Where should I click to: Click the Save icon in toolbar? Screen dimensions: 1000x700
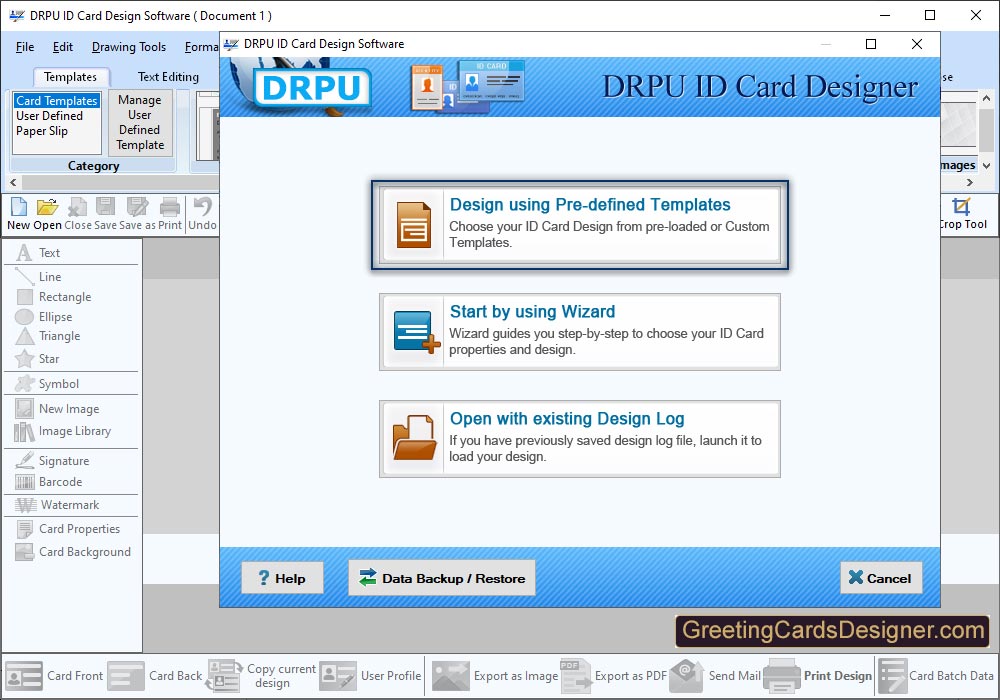105,207
